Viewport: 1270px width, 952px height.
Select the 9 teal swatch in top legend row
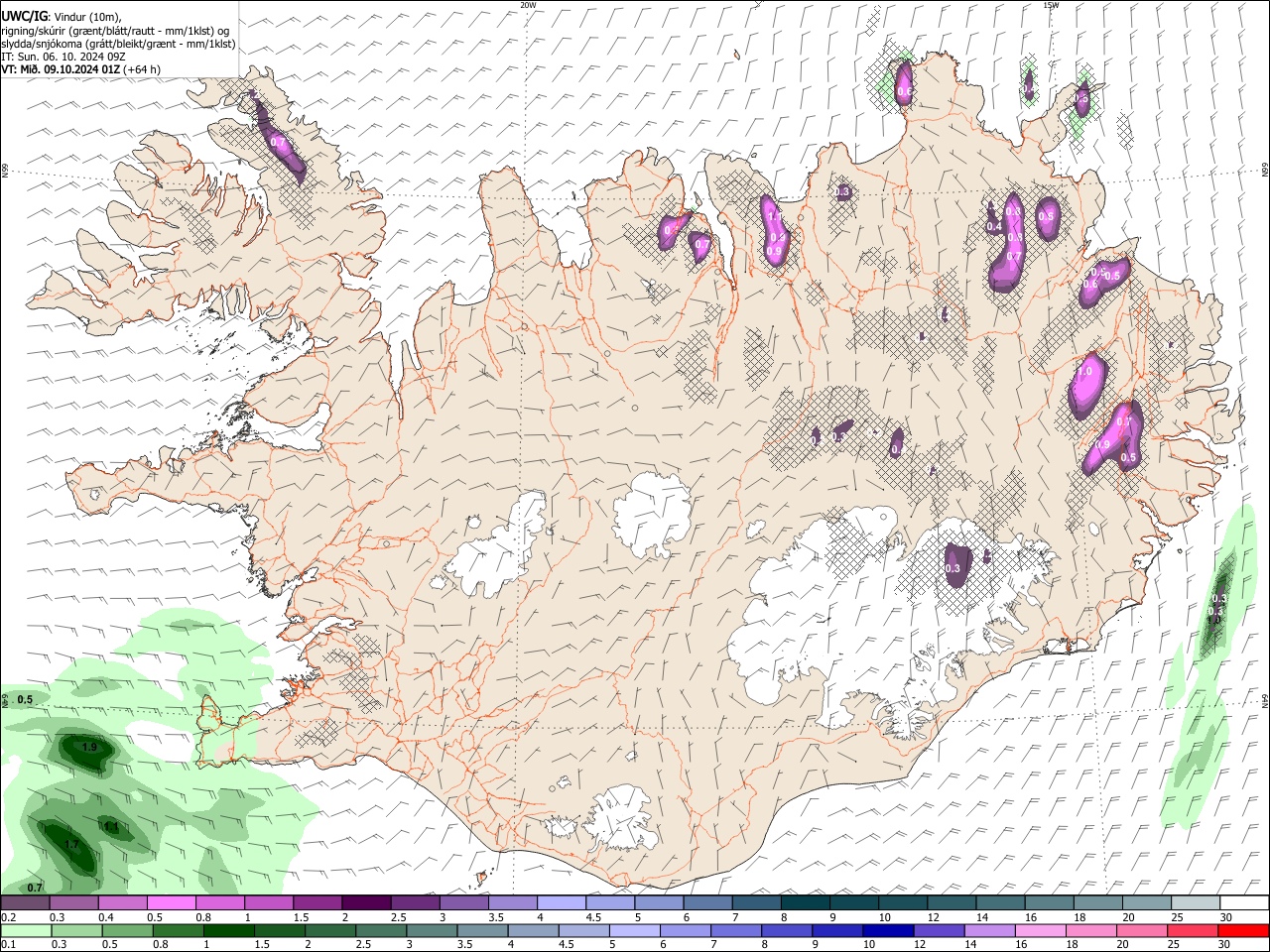click(854, 902)
